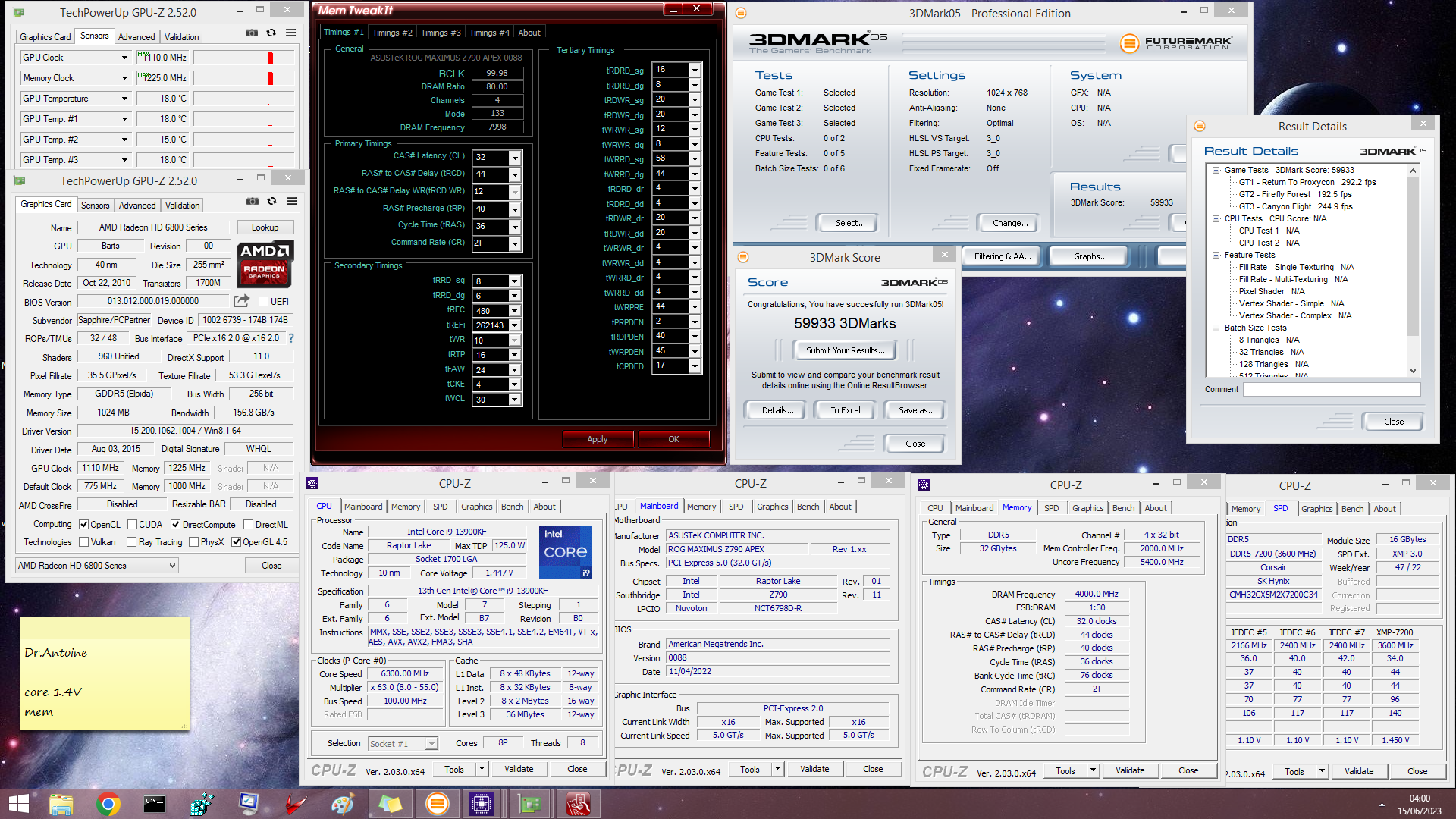1456x819 pixels.
Task: Click the 3DMark05 window title icon
Action: point(741,13)
